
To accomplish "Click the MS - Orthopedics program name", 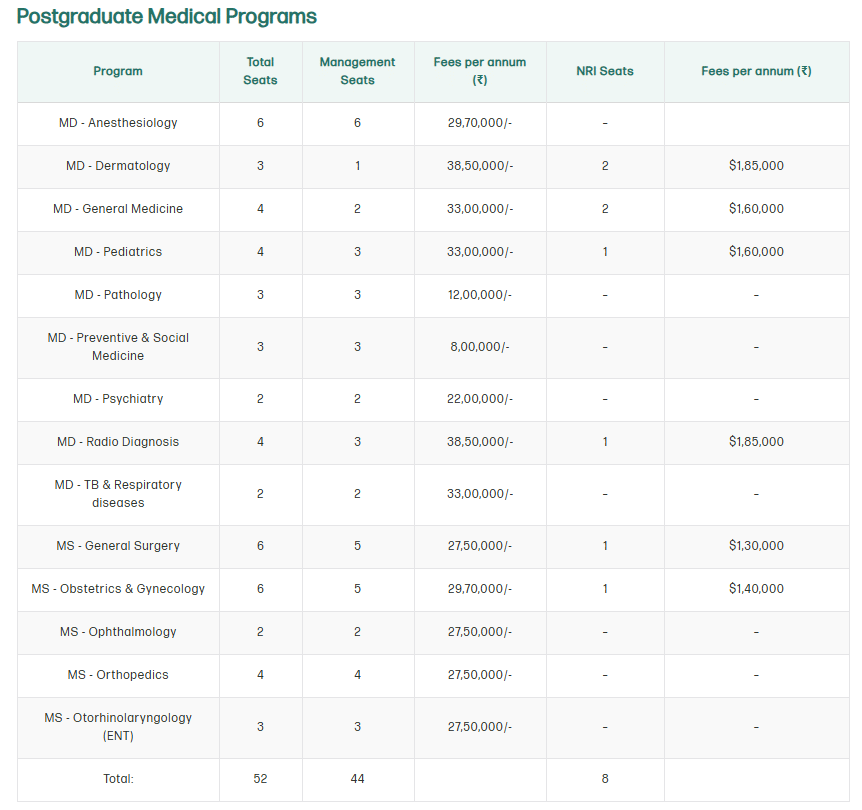I will pos(118,675).
